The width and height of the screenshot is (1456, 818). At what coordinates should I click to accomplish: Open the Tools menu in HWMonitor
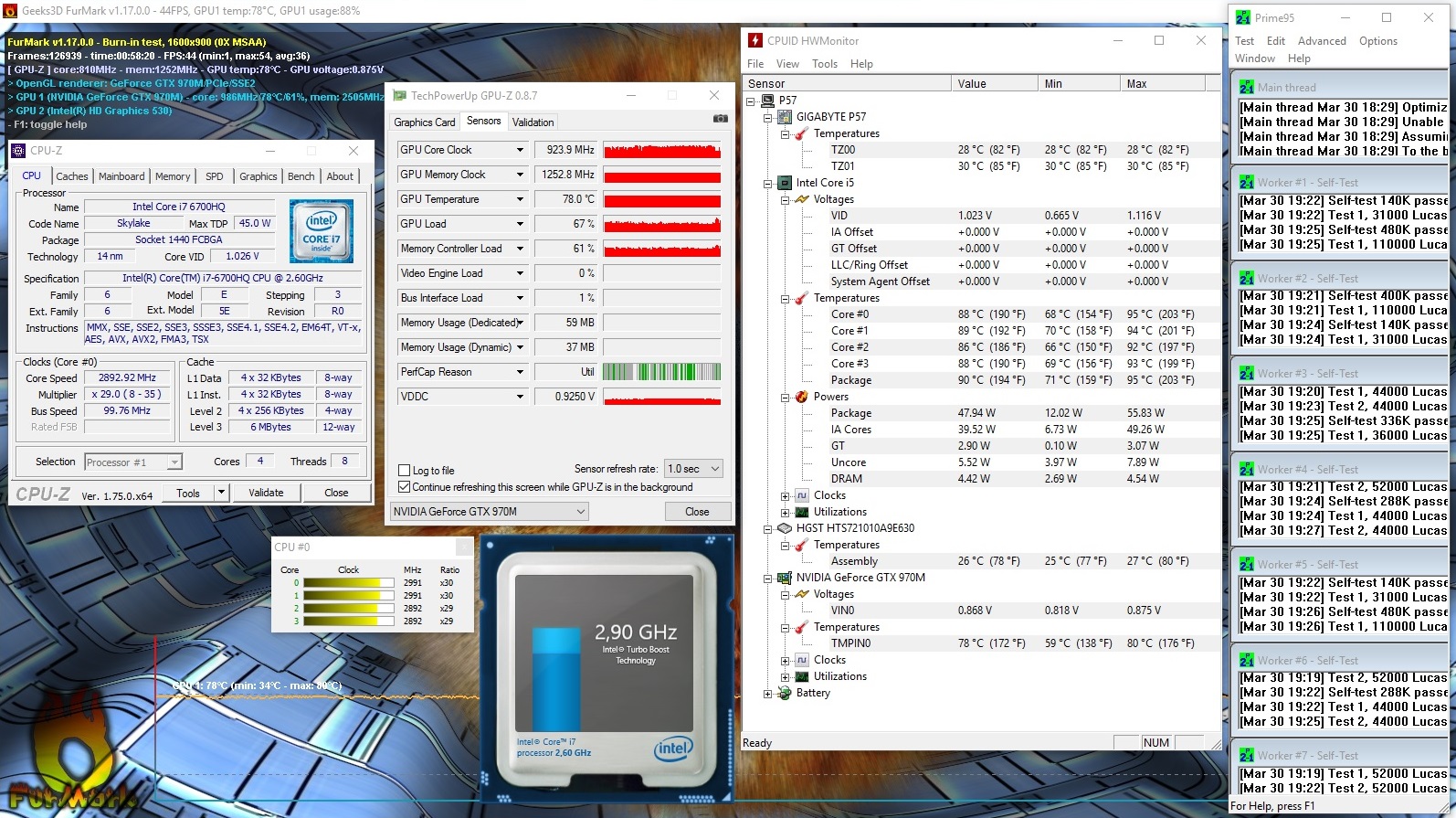825,64
